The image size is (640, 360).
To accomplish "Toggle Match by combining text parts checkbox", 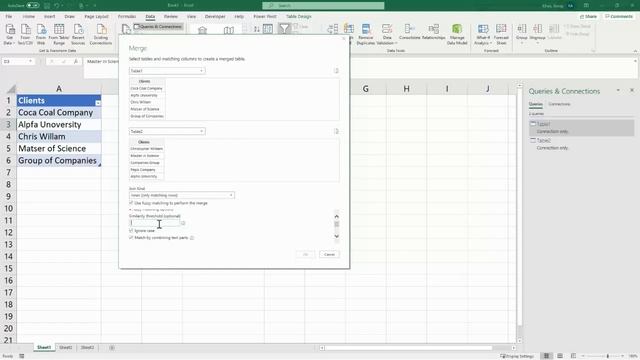I will (x=131, y=238).
